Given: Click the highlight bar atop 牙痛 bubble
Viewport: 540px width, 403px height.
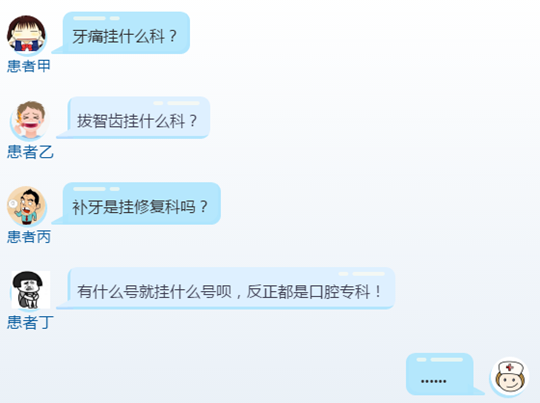Looking at the screenshot, I should 96,18.
